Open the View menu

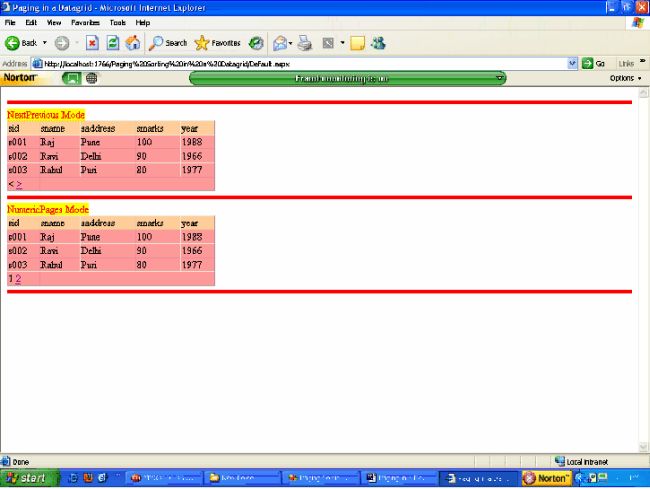54,23
